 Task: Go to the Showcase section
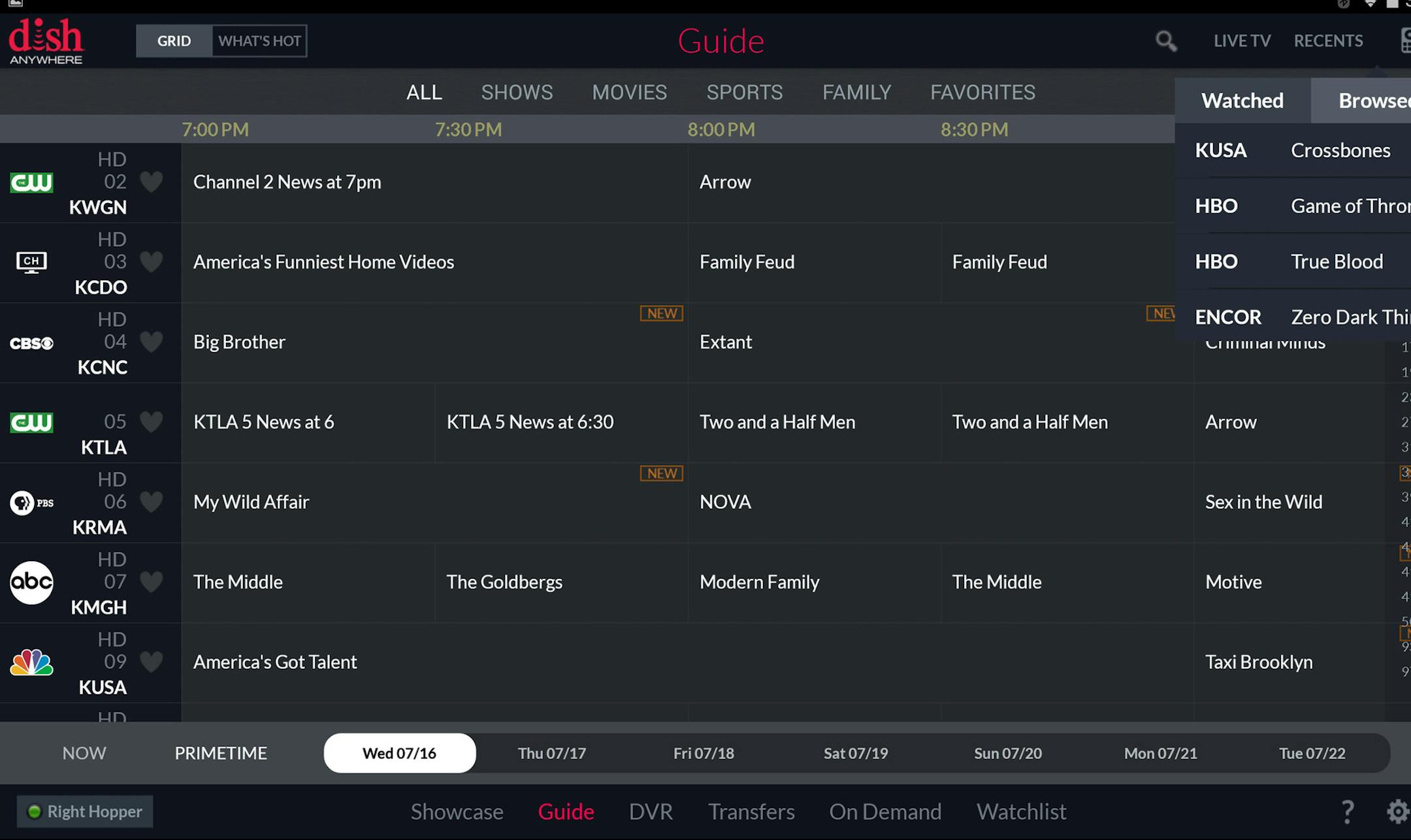pos(457,811)
